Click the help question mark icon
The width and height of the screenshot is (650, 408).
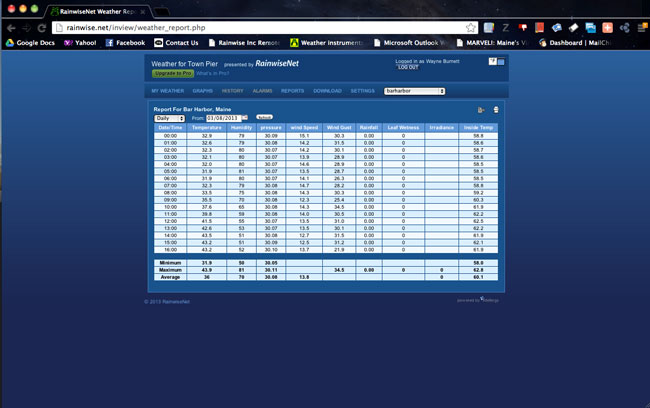click(x=492, y=62)
